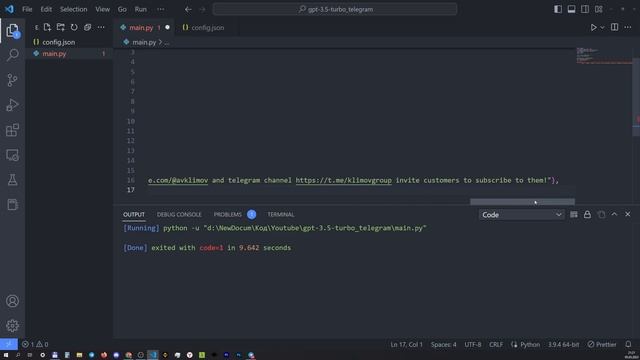This screenshot has width=640, height=360.
Task: Open the Code output channel dropdown
Action: click(x=522, y=215)
